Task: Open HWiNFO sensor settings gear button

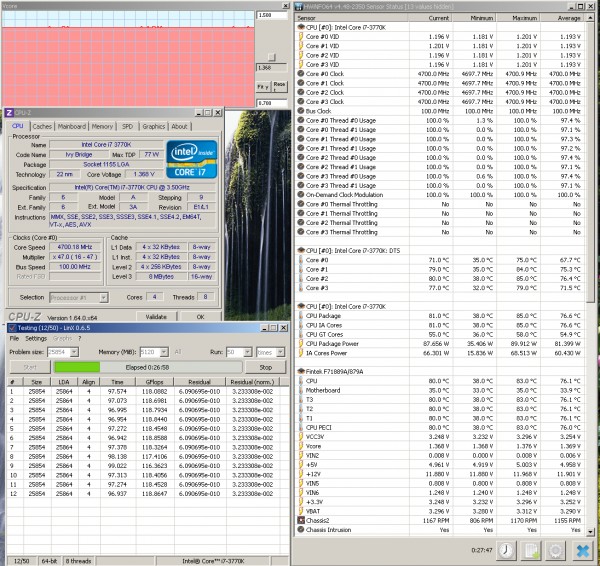Action: pos(556,551)
